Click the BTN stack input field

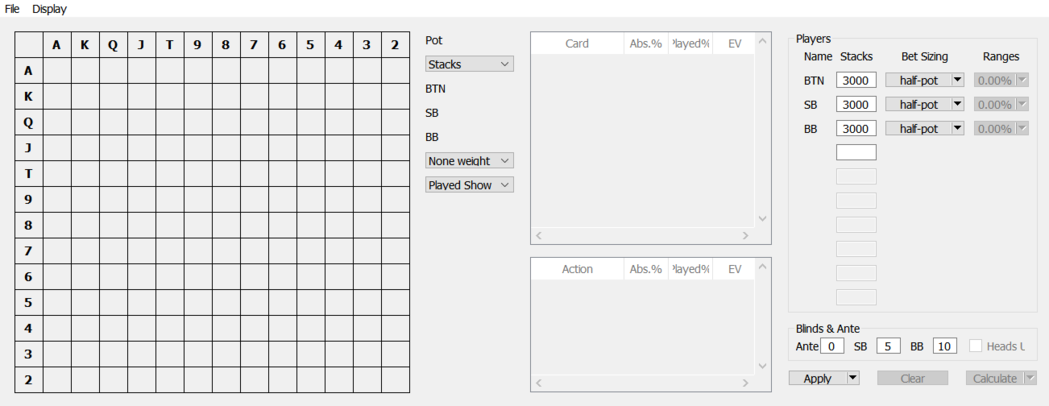tap(856, 80)
